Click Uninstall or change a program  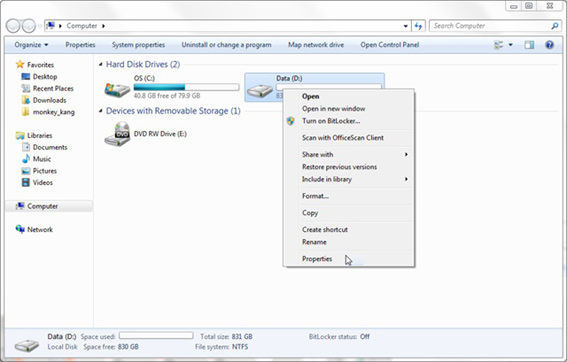click(x=226, y=45)
